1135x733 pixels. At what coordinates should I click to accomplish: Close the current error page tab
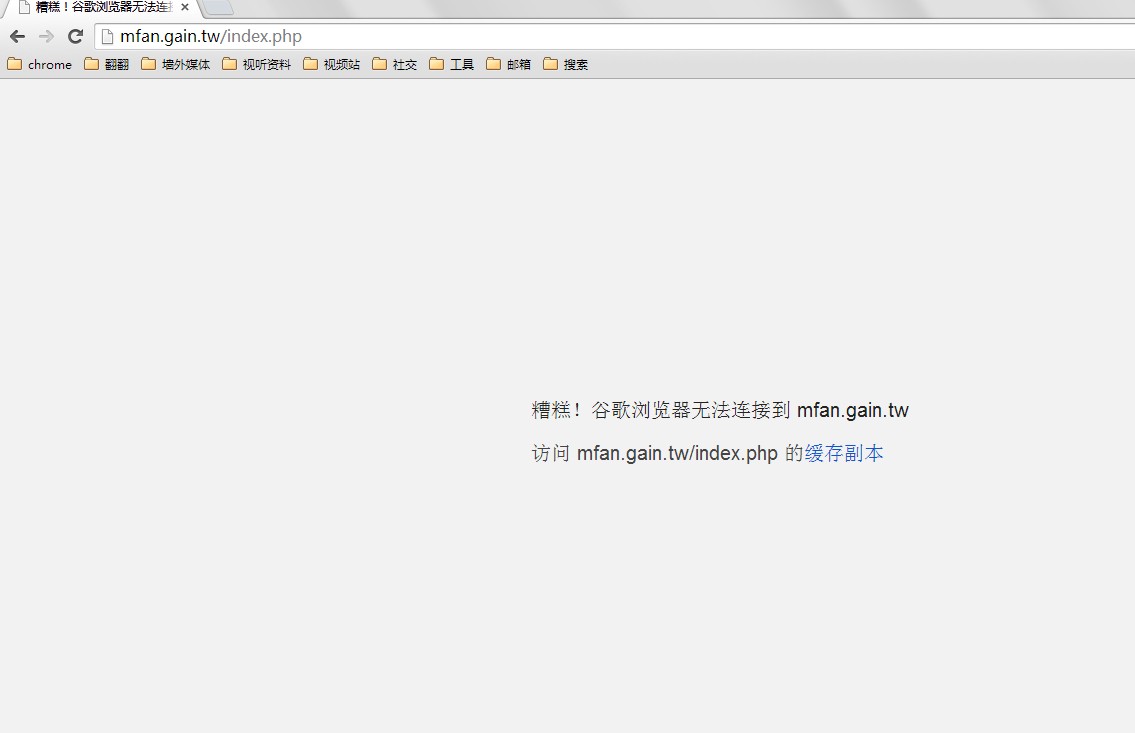click(x=185, y=7)
